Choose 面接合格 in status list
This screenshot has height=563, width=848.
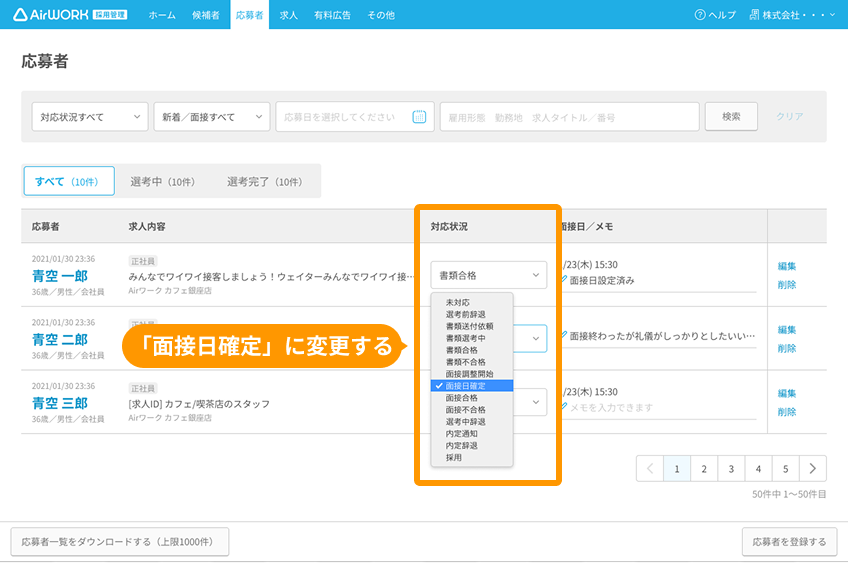(472, 398)
